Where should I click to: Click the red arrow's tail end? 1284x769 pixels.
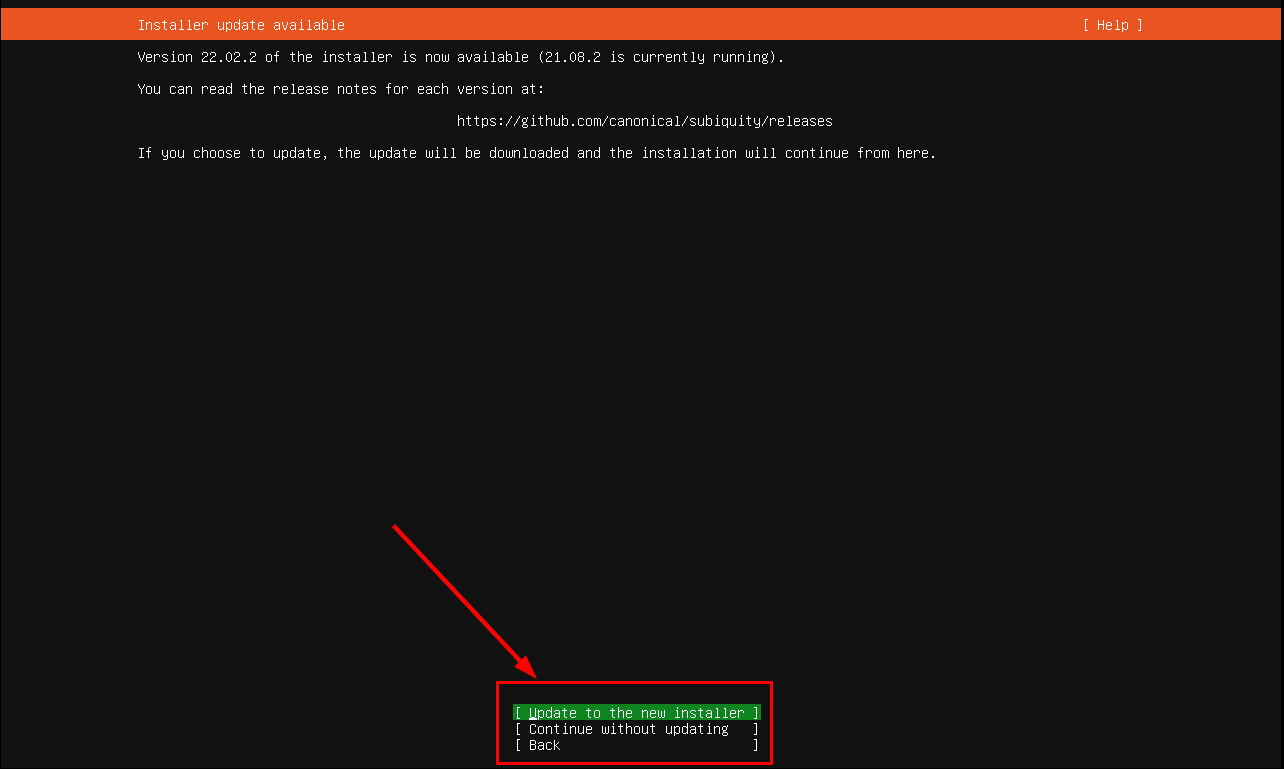point(396,527)
